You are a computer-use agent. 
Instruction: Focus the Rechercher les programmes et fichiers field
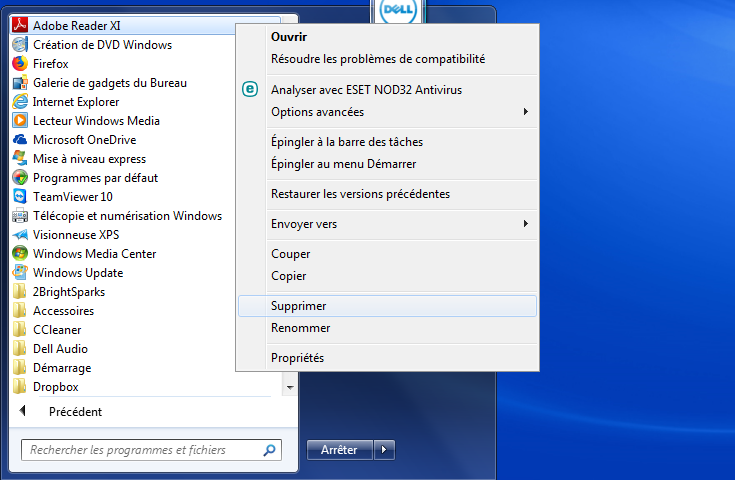(151, 450)
